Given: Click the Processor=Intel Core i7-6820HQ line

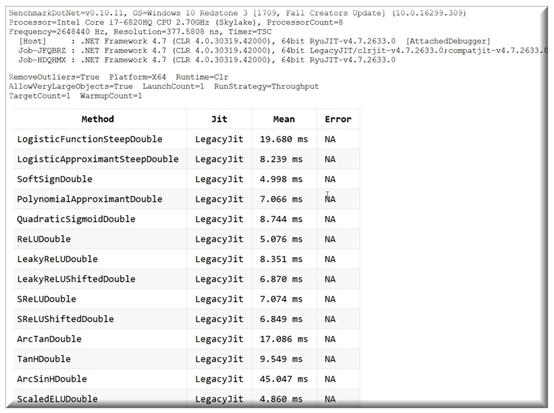Looking at the screenshot, I should (176, 22).
